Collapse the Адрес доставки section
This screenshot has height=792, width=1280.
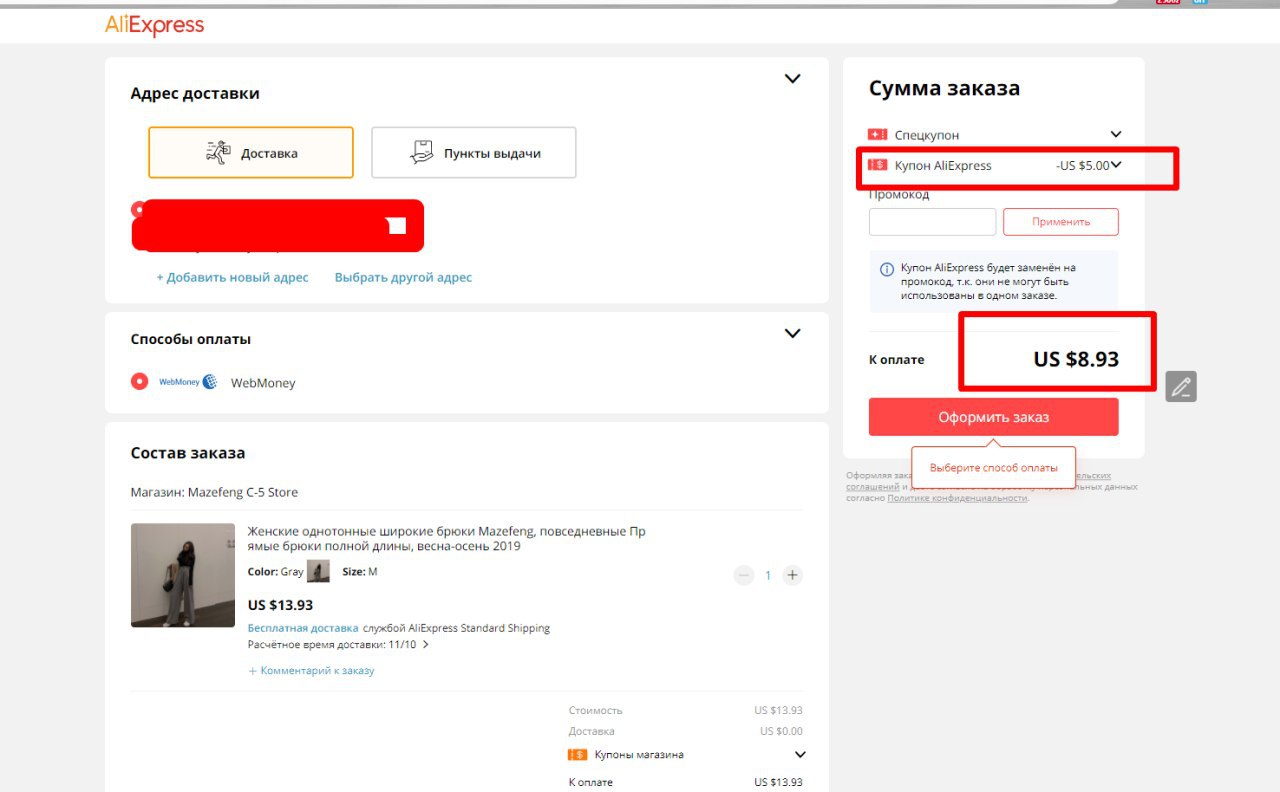pyautogui.click(x=792, y=79)
